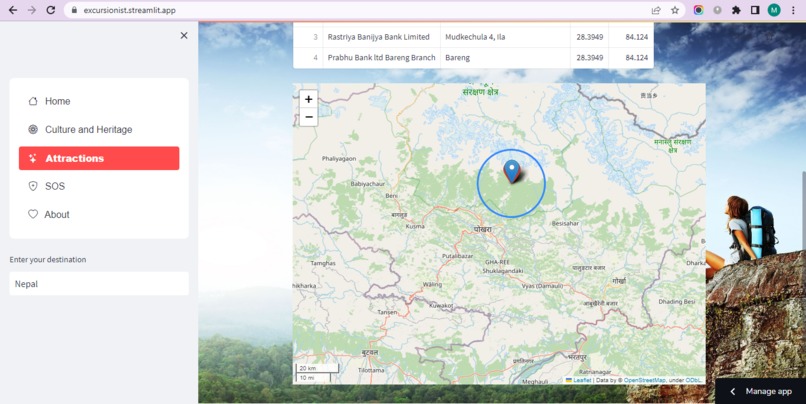
Task: Open Culture and Heritage page
Action: [99, 130]
